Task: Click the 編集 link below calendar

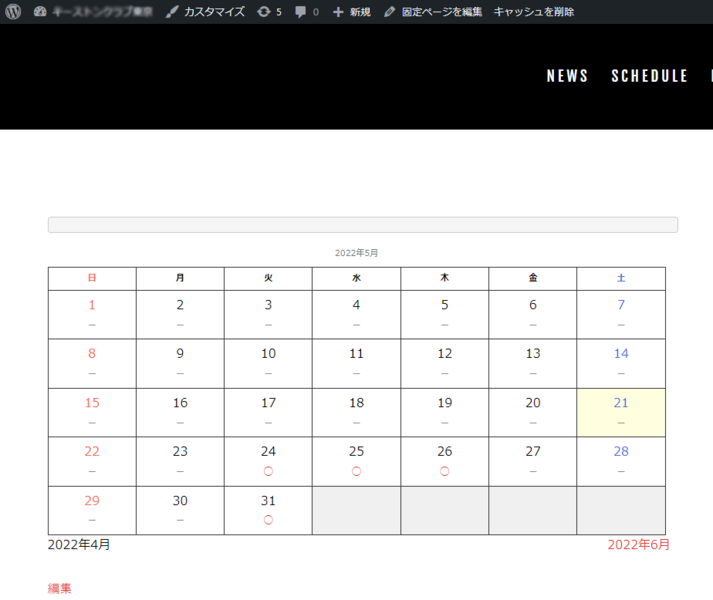Action: pyautogui.click(x=60, y=588)
